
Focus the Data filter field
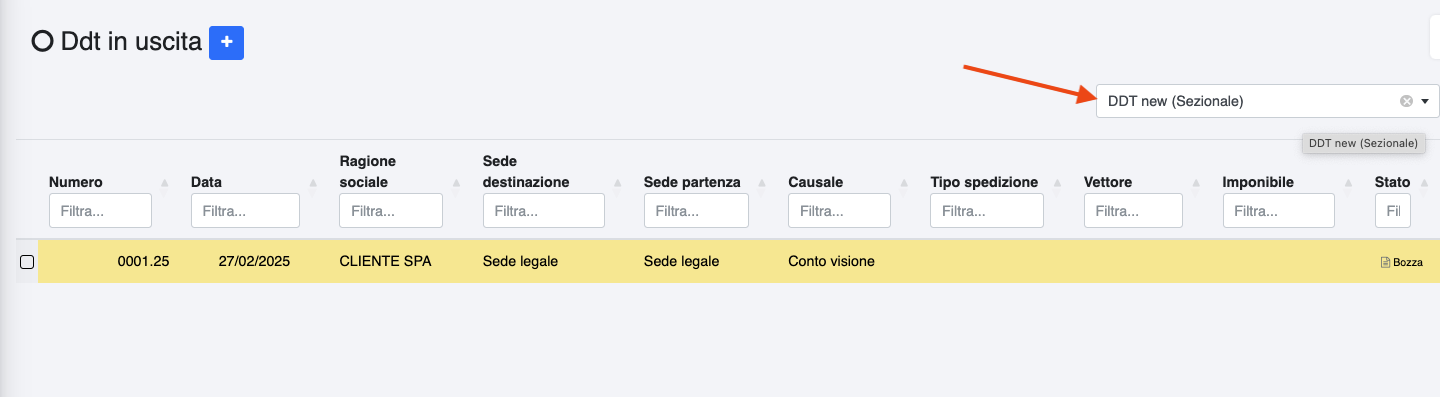(x=245, y=211)
